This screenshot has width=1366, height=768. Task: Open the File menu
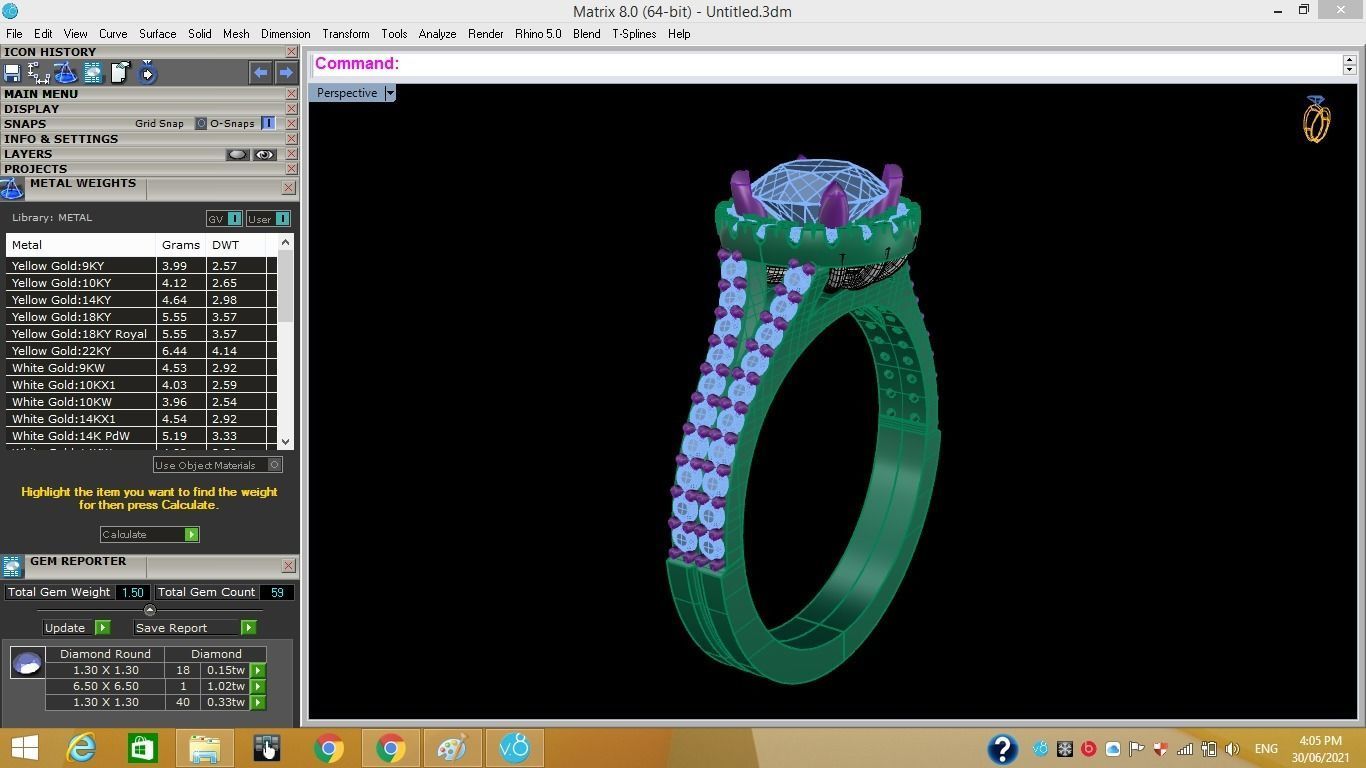(14, 33)
